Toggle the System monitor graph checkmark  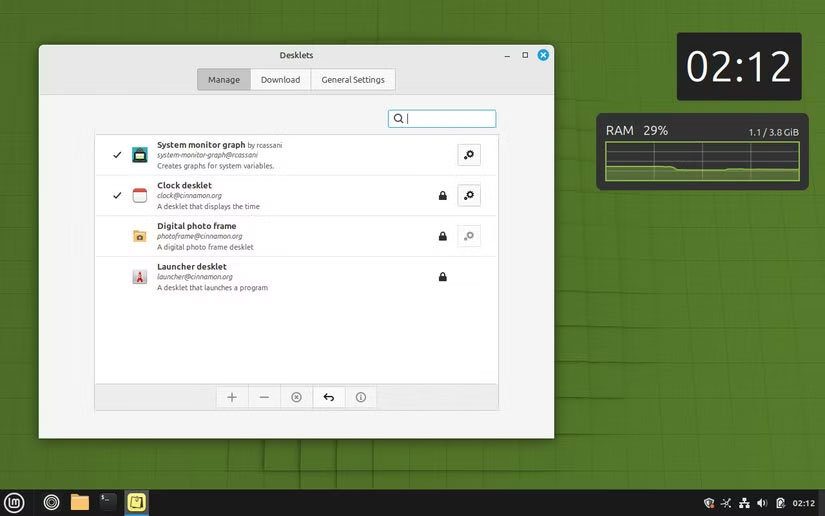click(x=117, y=155)
